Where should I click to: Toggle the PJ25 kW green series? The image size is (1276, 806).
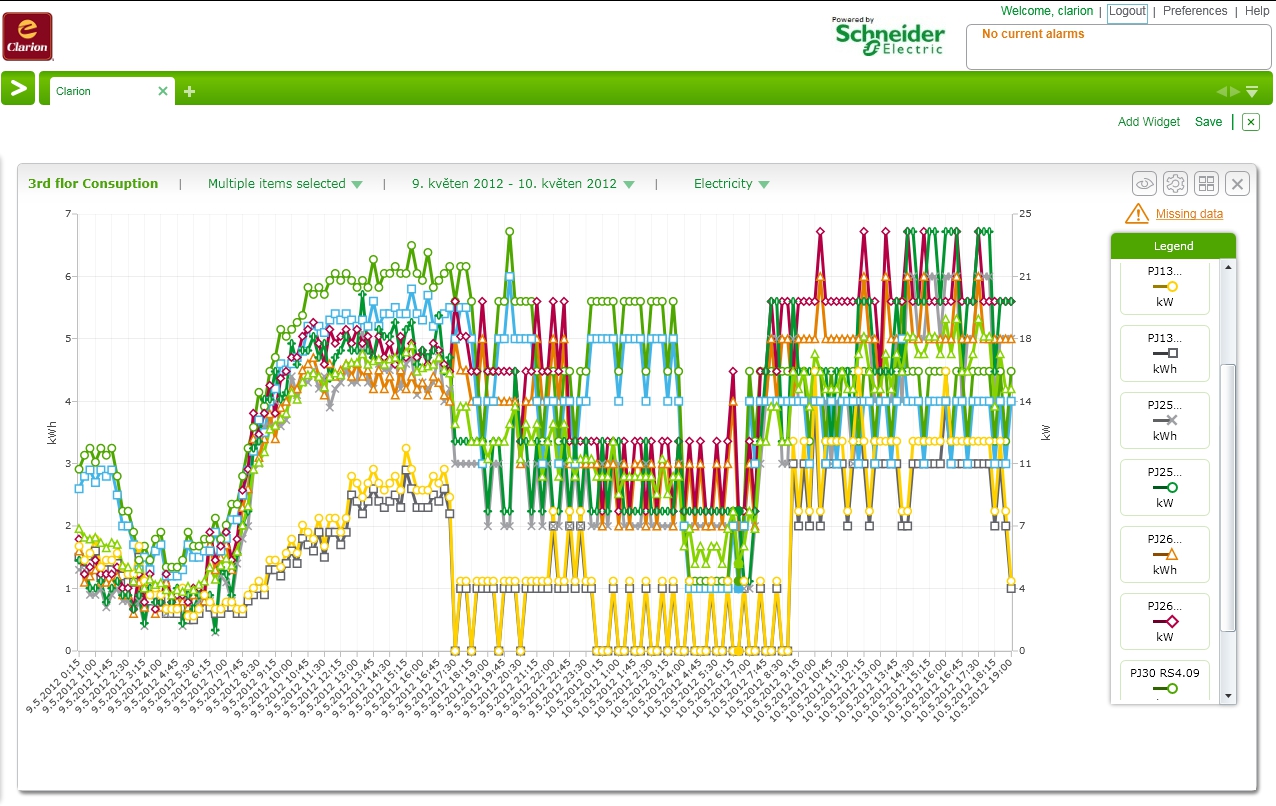tap(1165, 487)
